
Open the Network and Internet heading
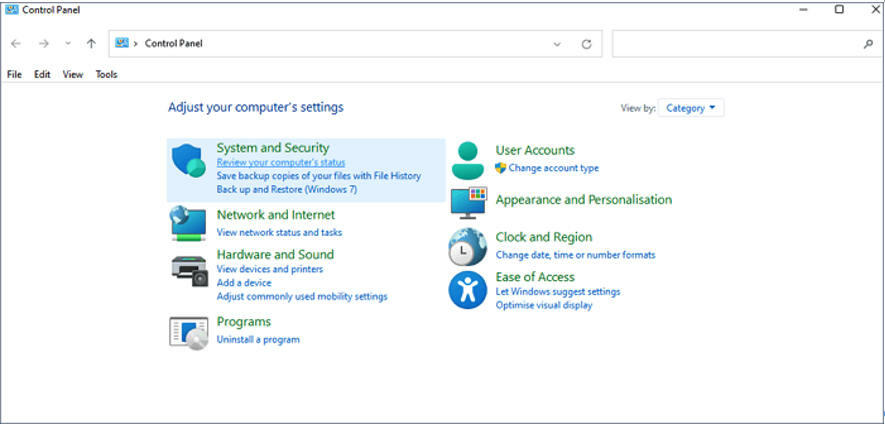click(x=276, y=215)
